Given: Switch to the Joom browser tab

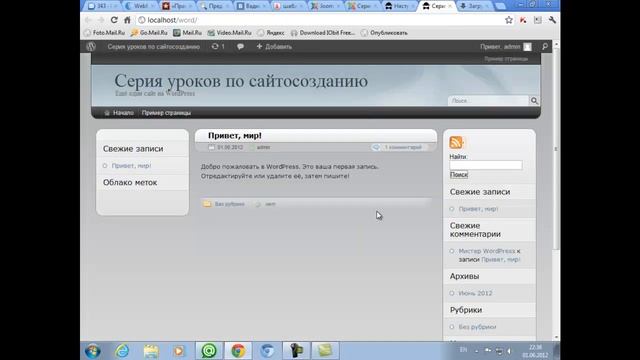Looking at the screenshot, I should pyautogui.click(x=326, y=6).
